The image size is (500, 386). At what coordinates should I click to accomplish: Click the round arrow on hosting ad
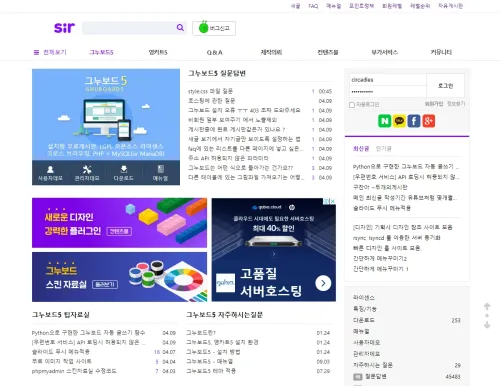(323, 283)
